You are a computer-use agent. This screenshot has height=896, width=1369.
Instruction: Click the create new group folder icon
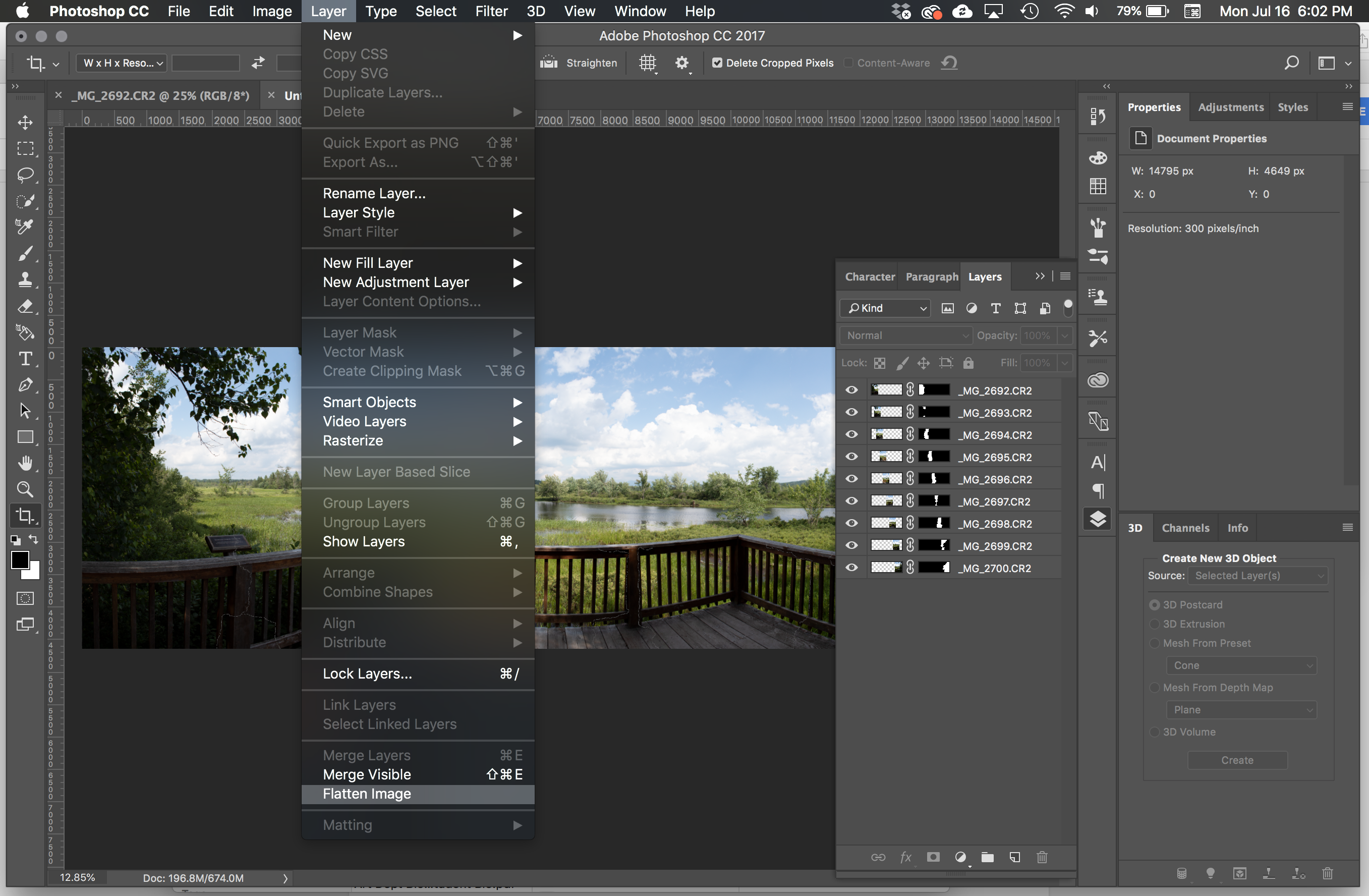pos(988,858)
